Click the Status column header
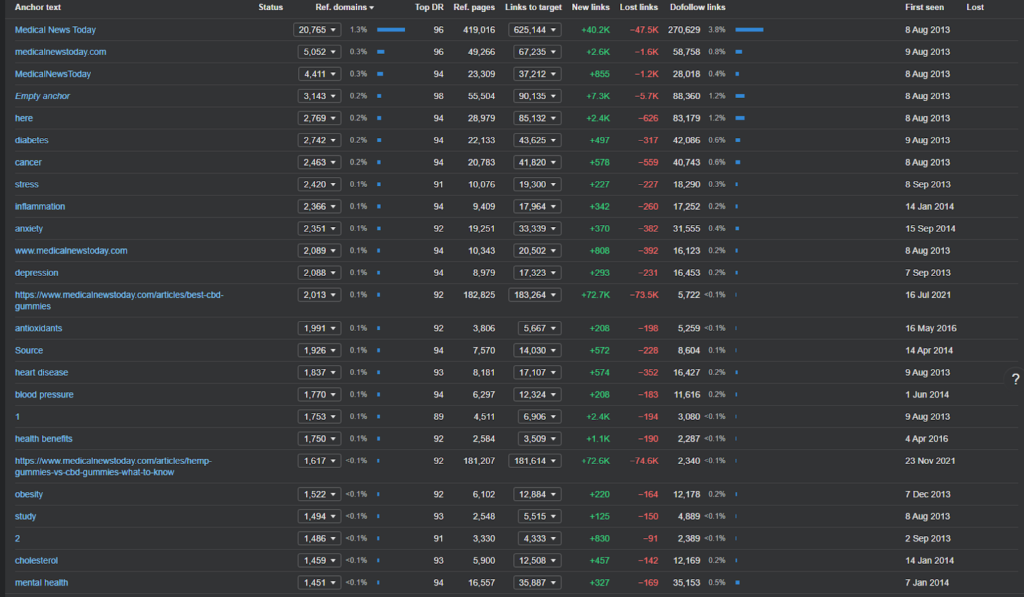The height and width of the screenshot is (597, 1024). [270, 7]
